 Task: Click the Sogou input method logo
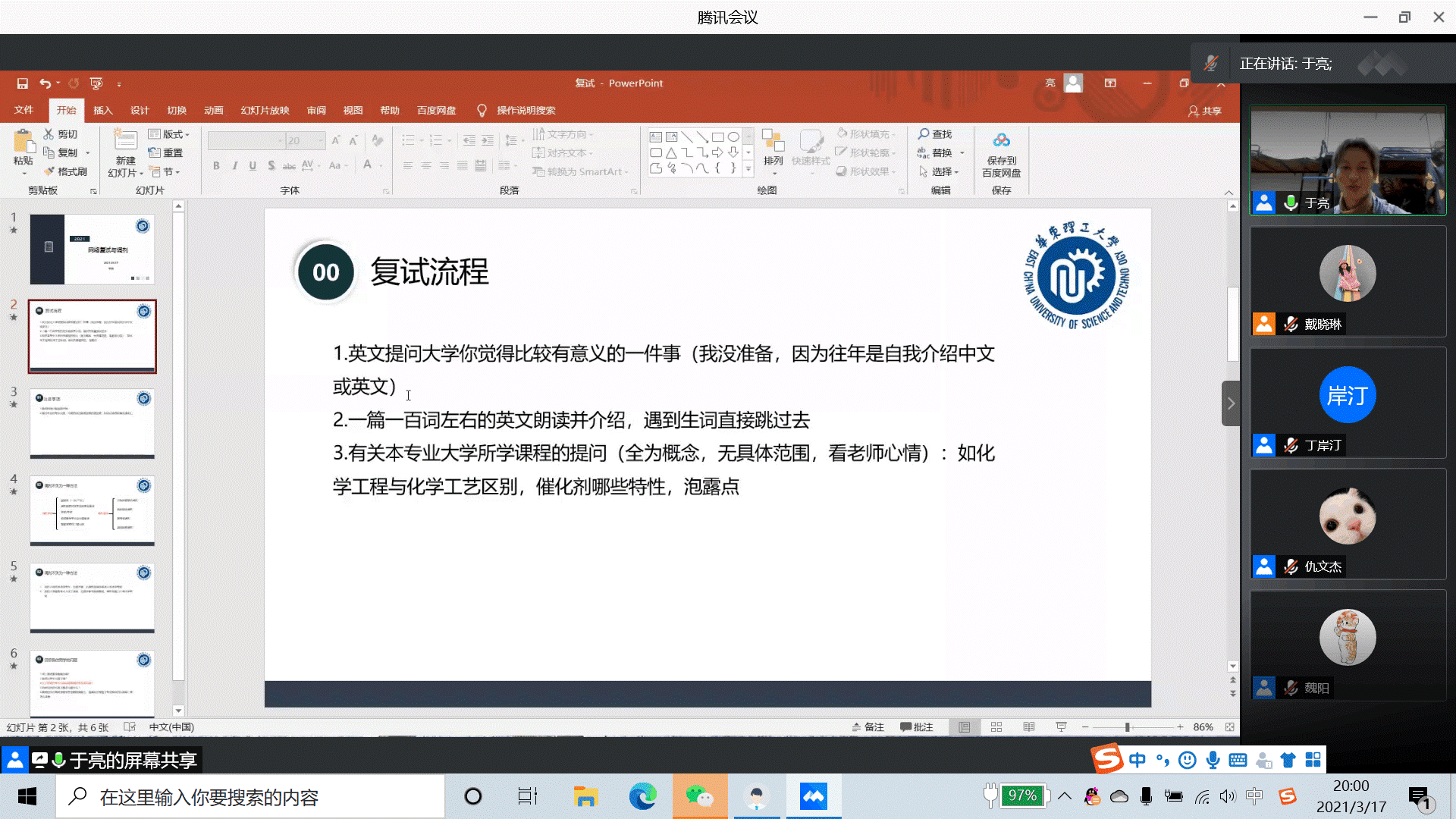[1106, 759]
